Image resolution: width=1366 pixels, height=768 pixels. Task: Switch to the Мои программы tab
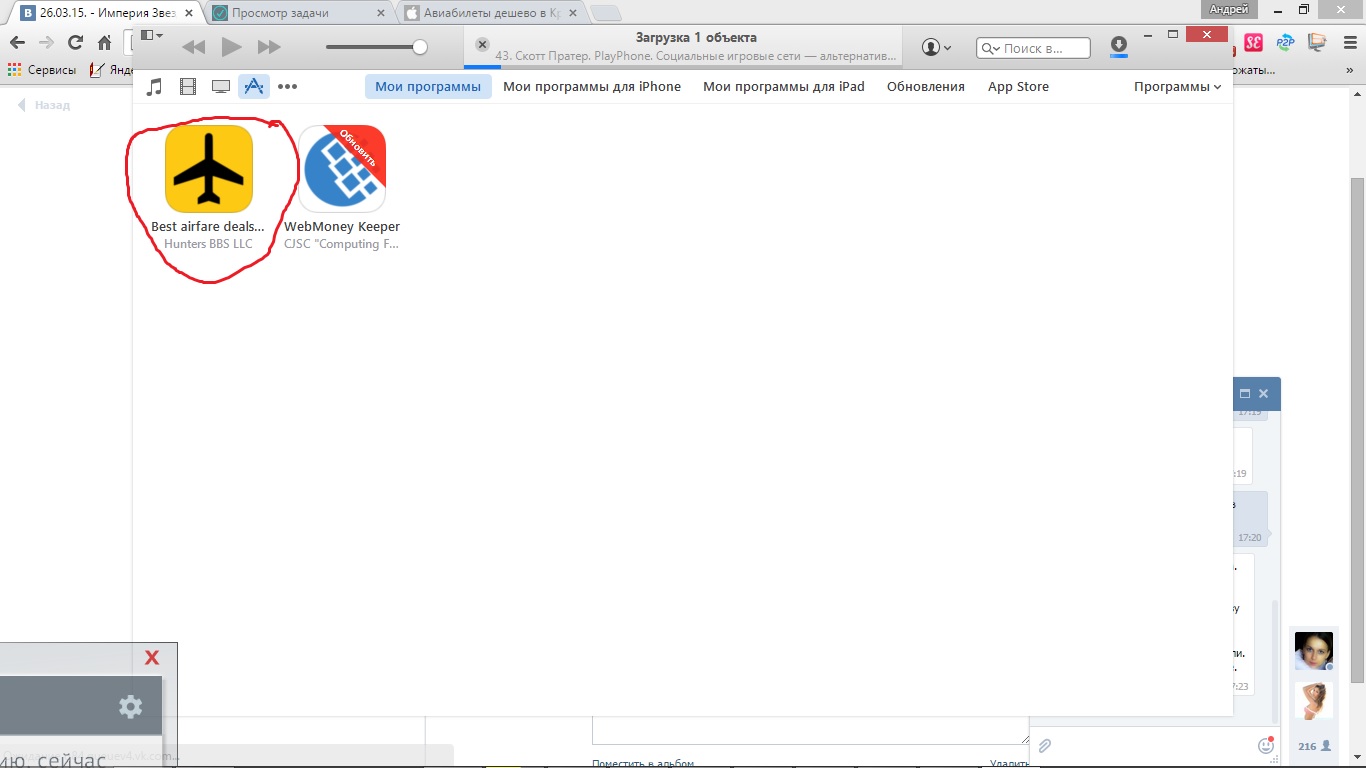pyautogui.click(x=428, y=87)
